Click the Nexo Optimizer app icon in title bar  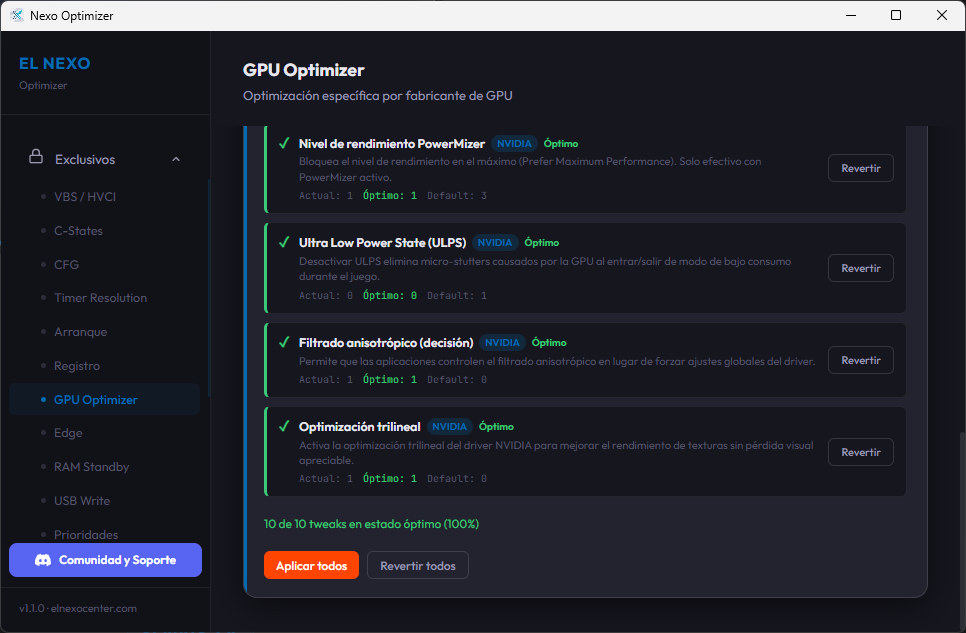click(x=14, y=15)
